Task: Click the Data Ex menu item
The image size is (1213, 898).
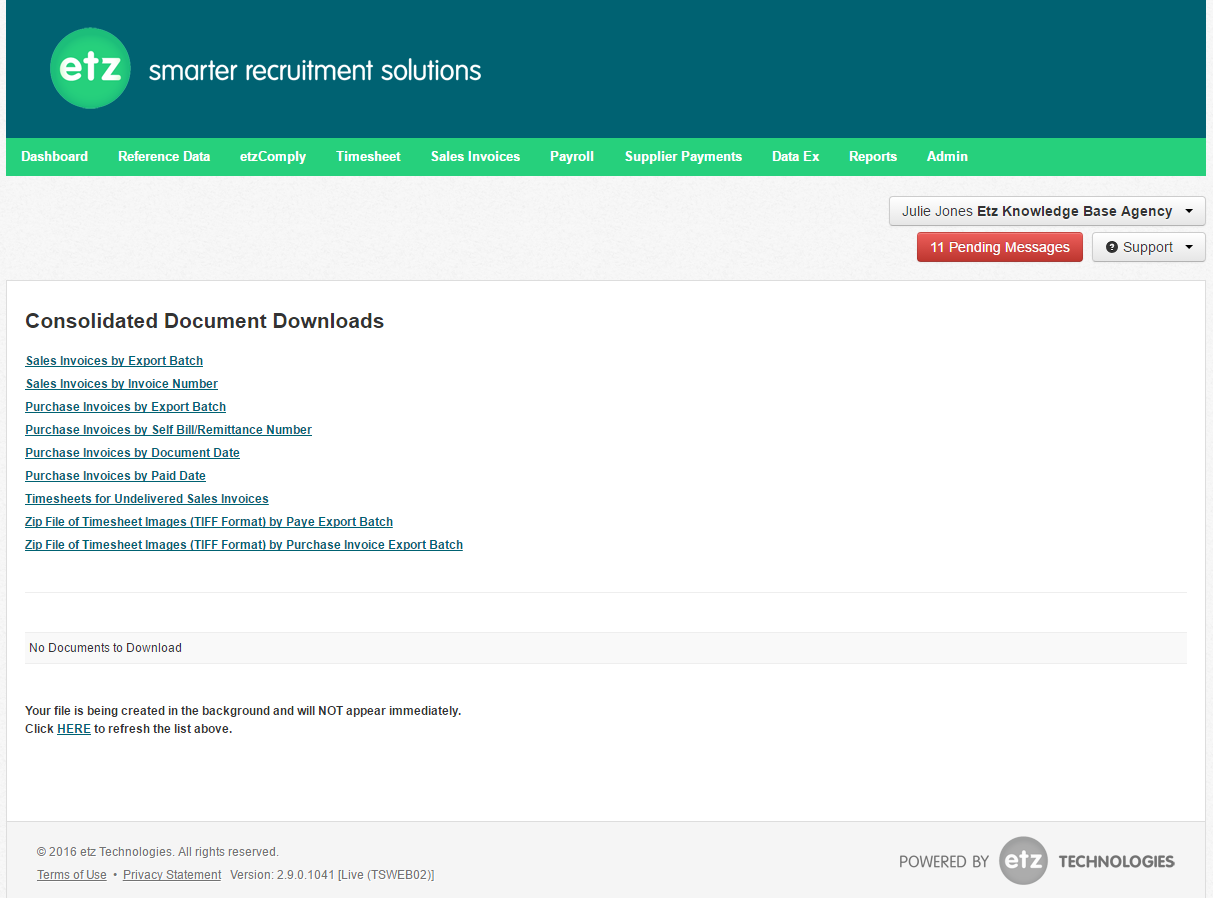Action: [795, 156]
